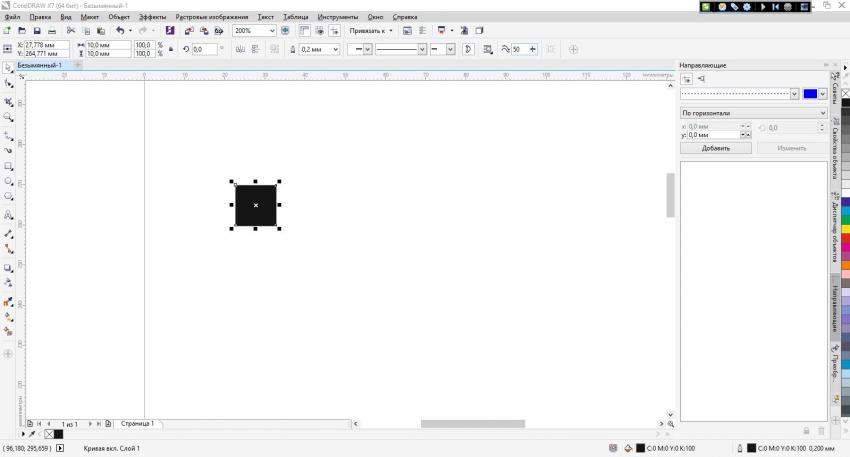This screenshot has width=850, height=457.
Task: Select the Rectangle tool
Action: 9,166
